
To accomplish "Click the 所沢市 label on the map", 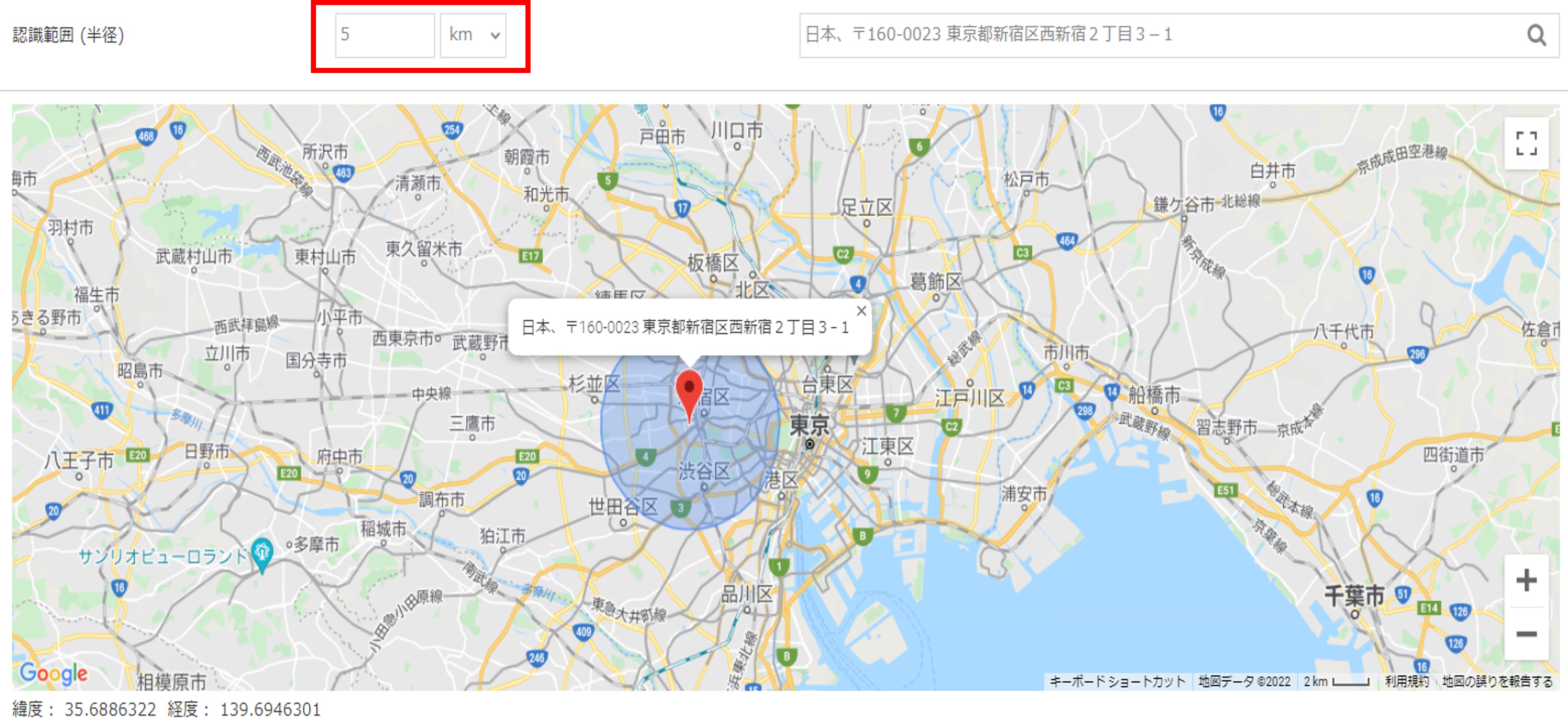I will (325, 151).
